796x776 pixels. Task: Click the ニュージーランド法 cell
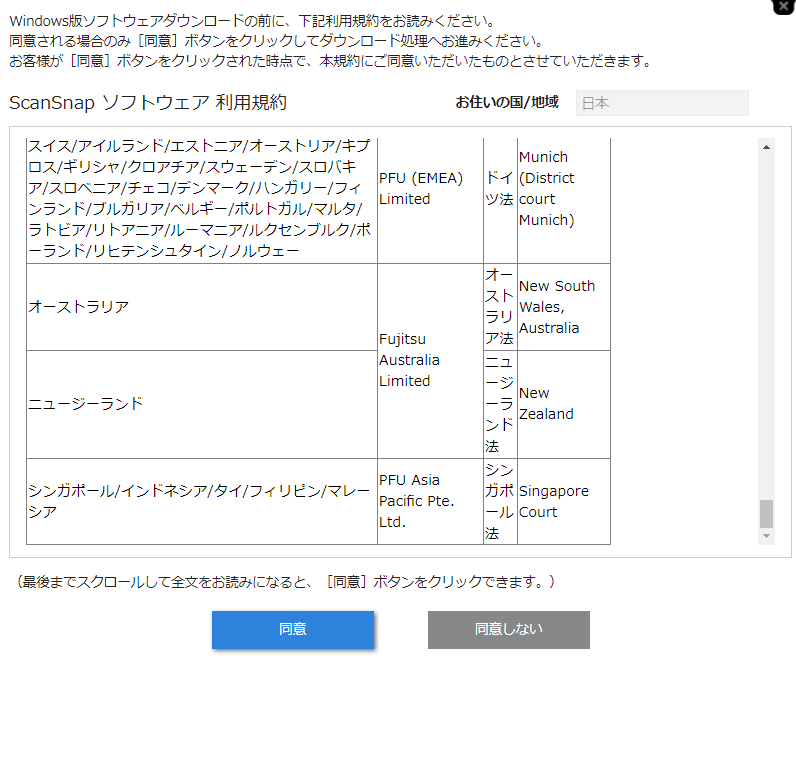point(501,404)
